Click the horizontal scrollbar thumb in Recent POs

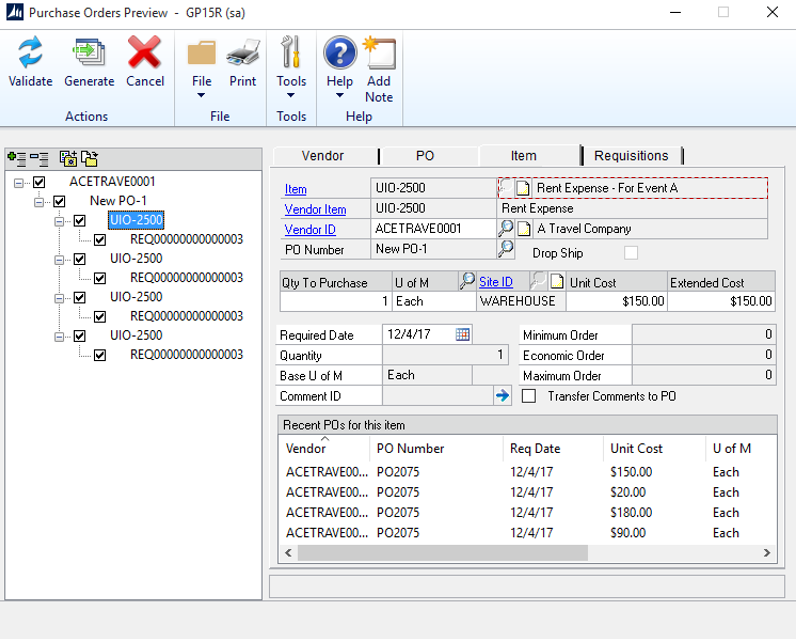pyautogui.click(x=443, y=553)
